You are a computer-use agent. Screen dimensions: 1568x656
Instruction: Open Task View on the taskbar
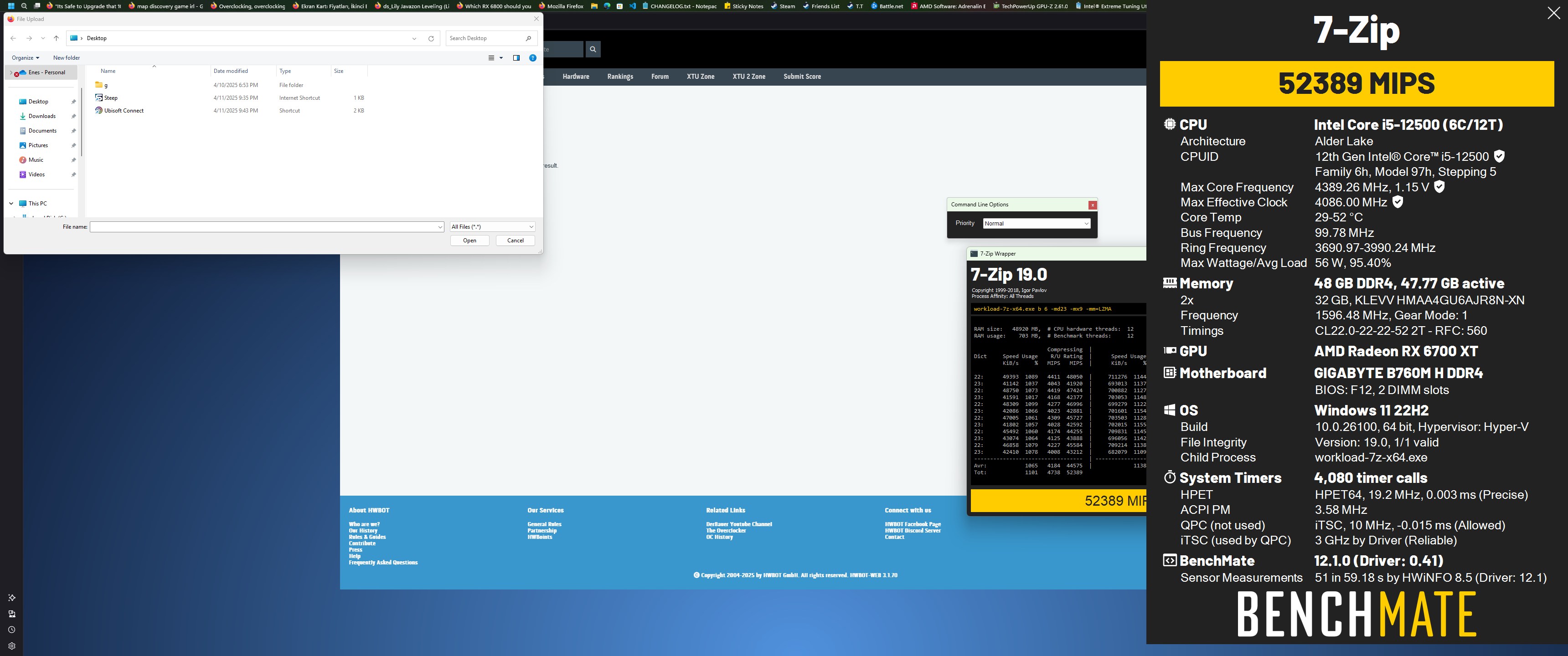37,6
